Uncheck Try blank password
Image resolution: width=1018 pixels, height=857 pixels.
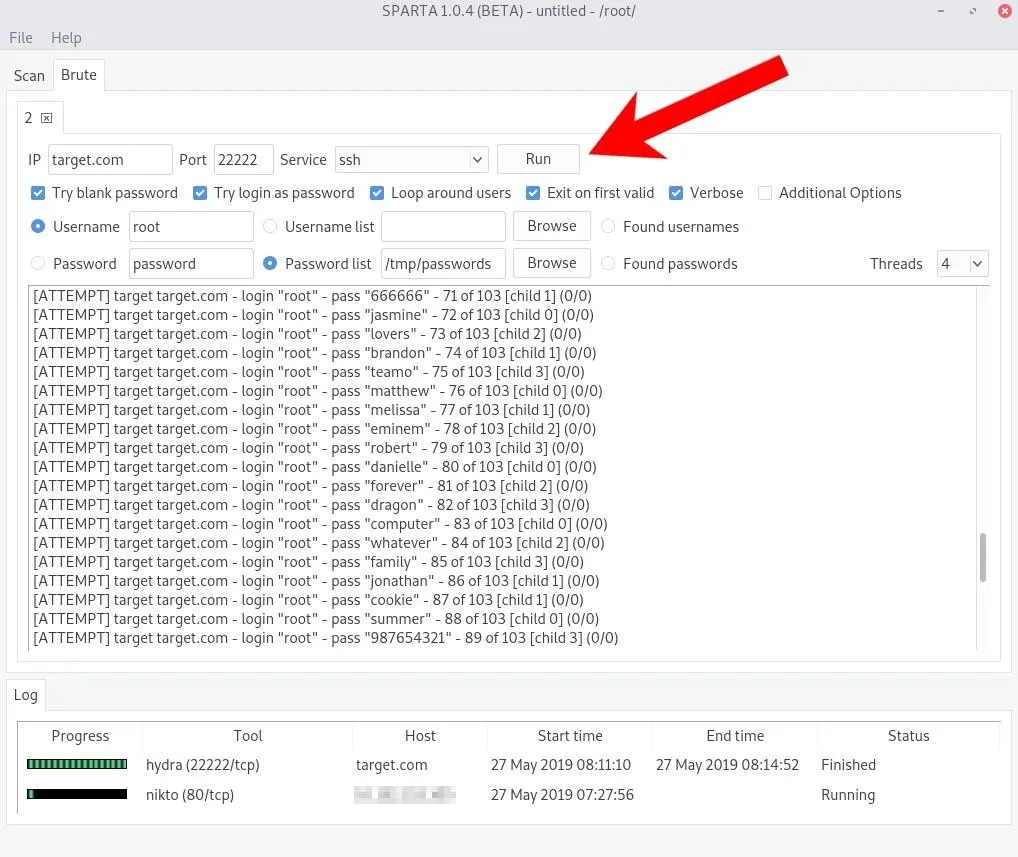[38, 193]
